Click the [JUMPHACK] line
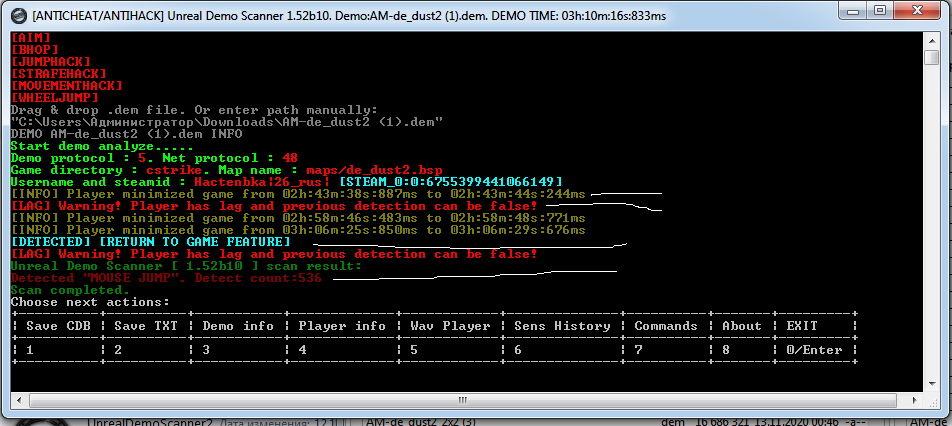Image resolution: width=952 pixels, height=426 pixels. point(50,62)
